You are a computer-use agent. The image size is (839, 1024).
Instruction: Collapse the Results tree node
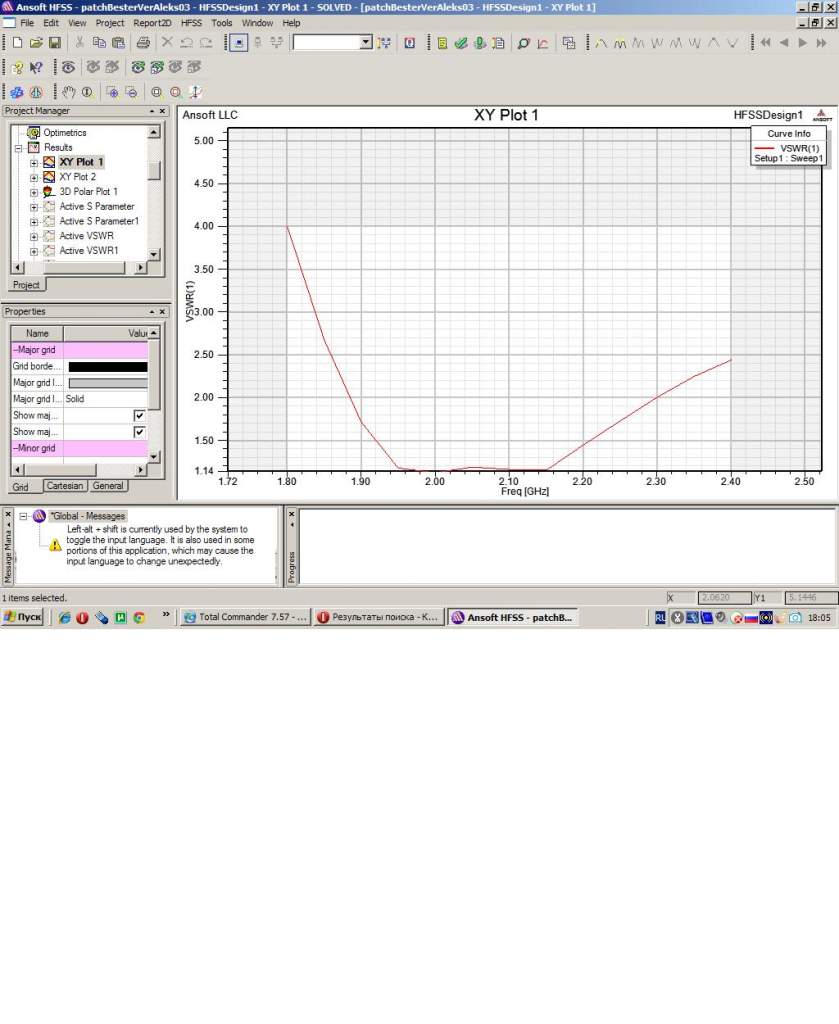(19, 147)
